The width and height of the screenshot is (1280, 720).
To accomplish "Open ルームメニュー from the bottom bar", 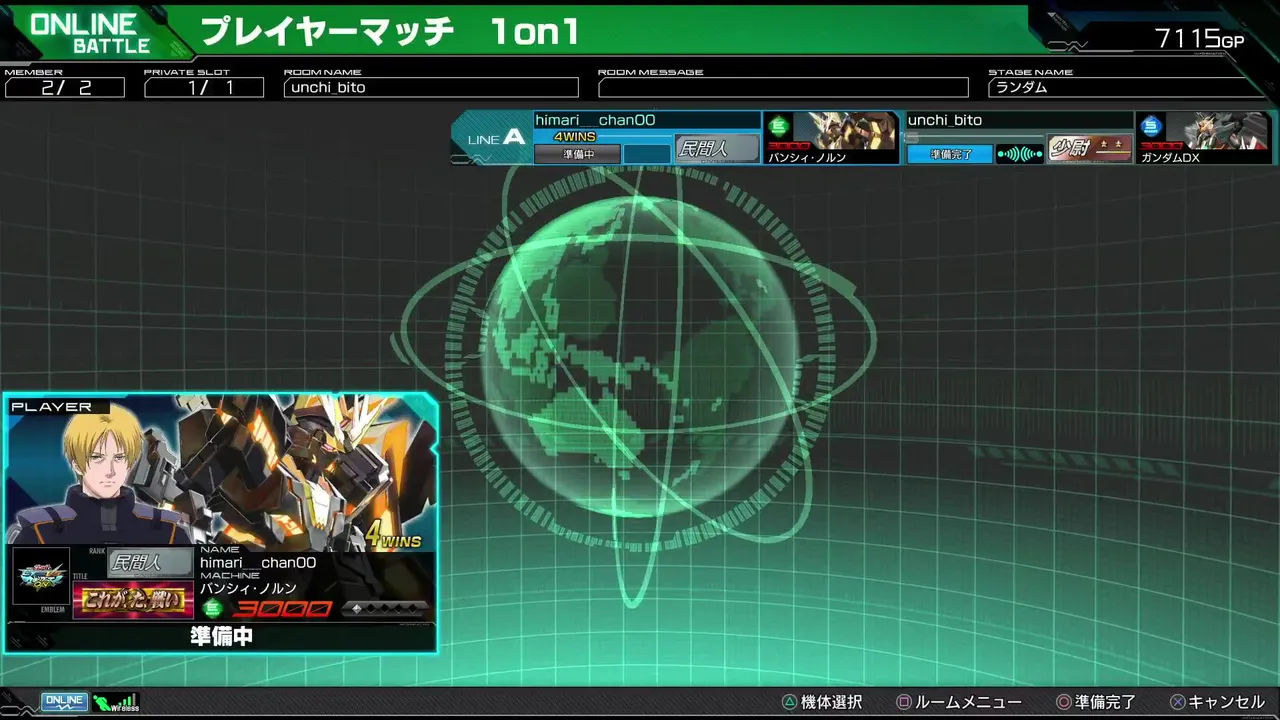I will [x=968, y=703].
